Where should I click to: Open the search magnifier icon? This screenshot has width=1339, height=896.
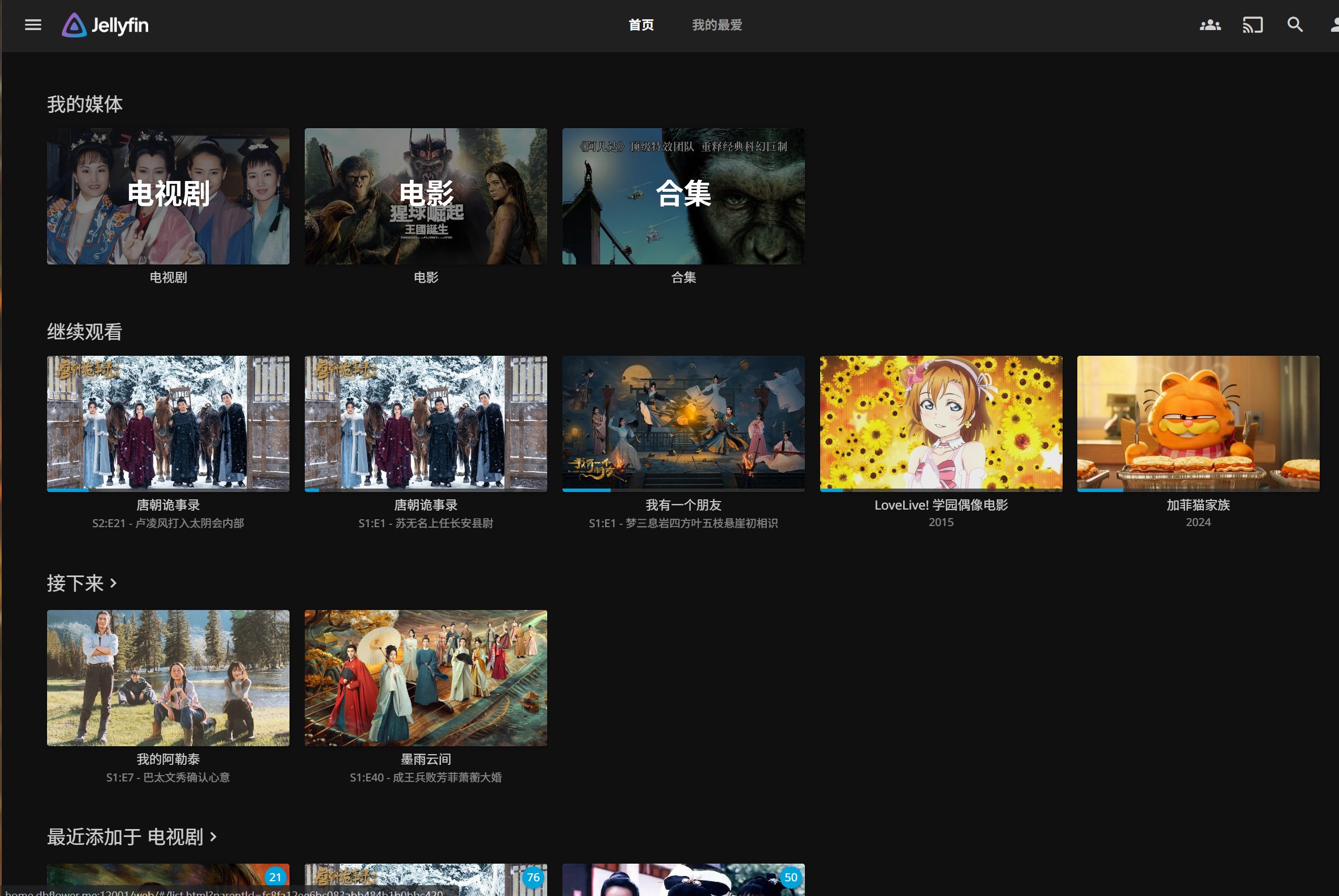point(1295,24)
